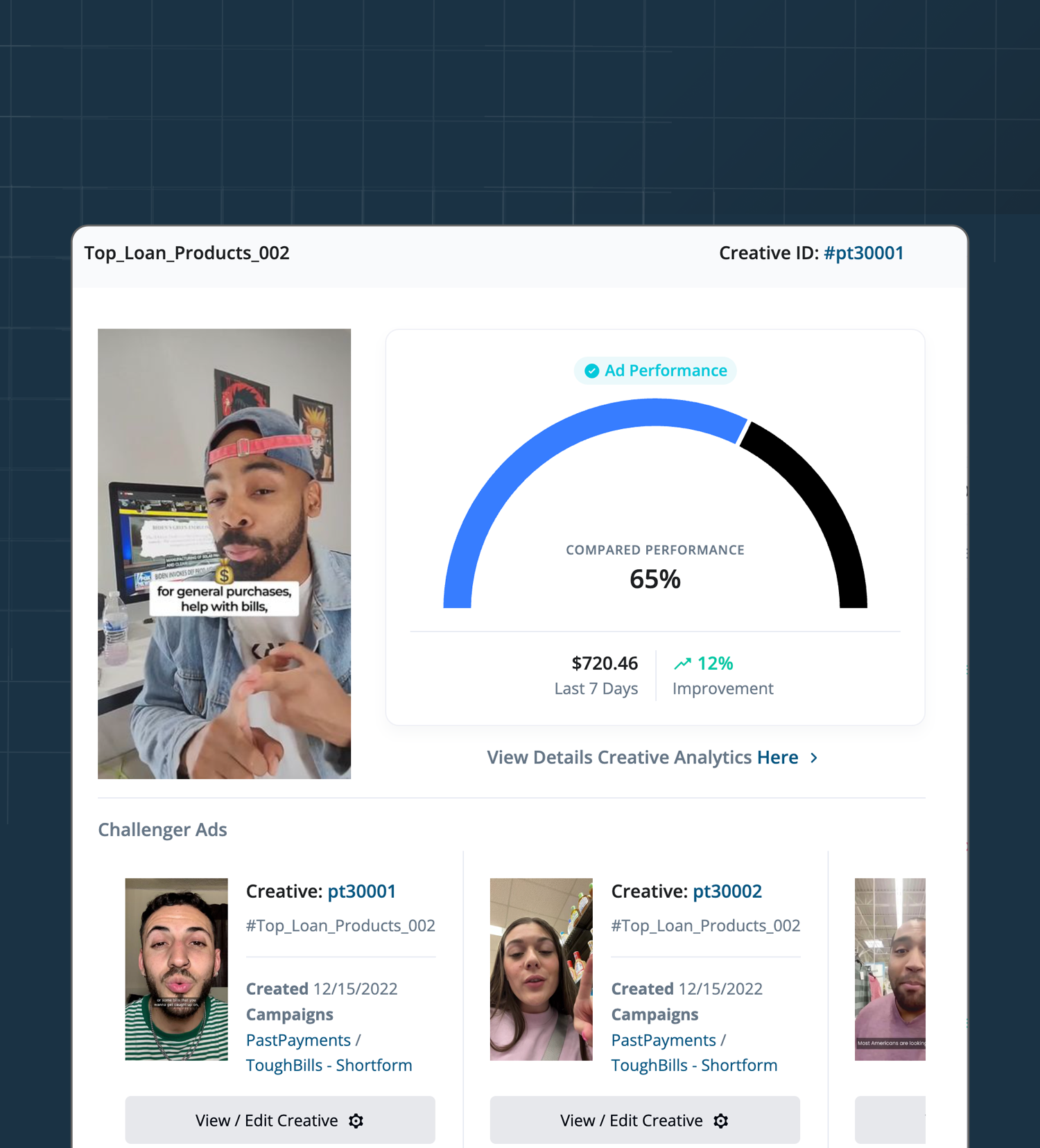Open the #pt30001 Creative ID link in header
The image size is (1040, 1148).
click(x=863, y=253)
